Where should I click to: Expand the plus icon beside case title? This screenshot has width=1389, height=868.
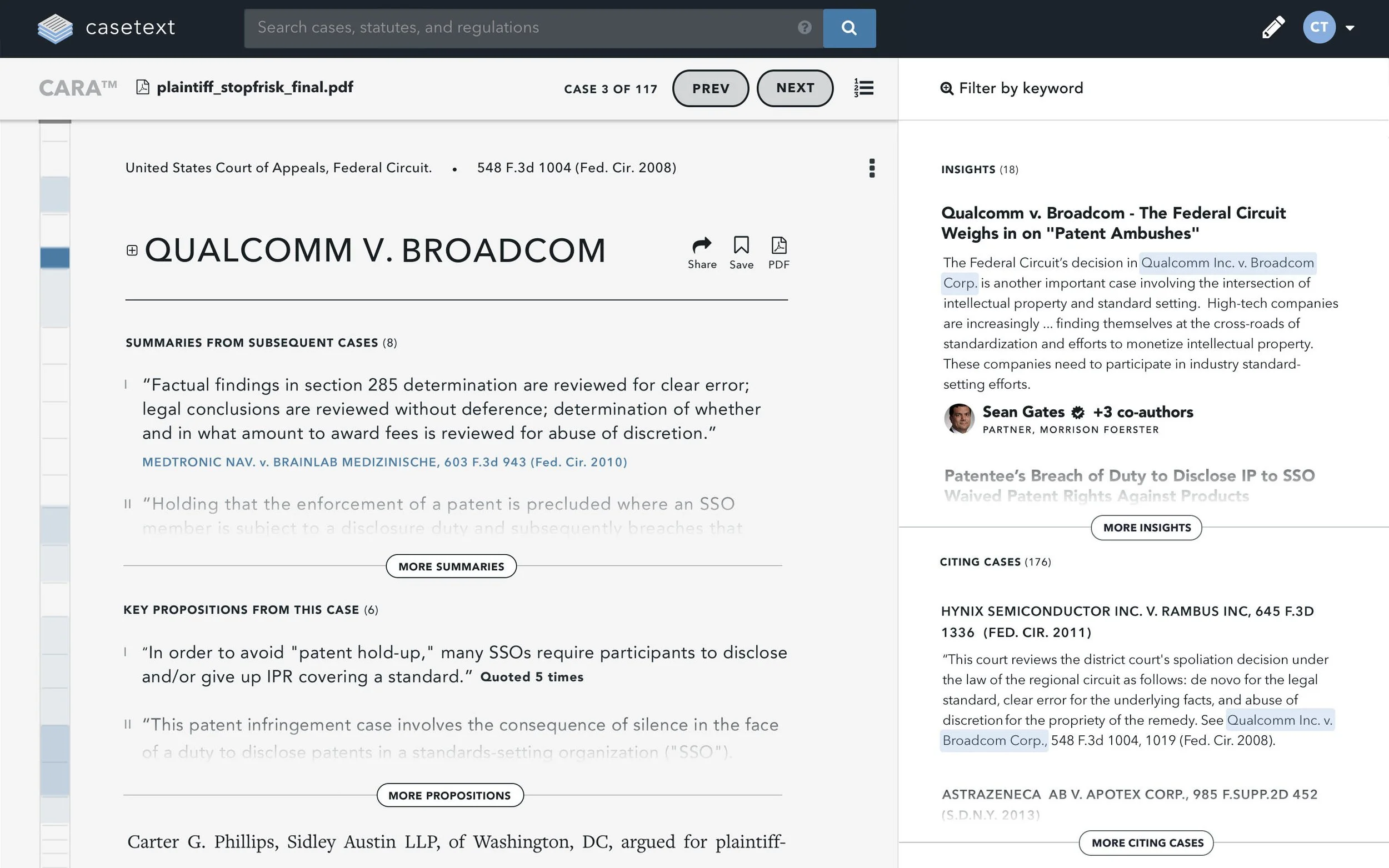(132, 250)
